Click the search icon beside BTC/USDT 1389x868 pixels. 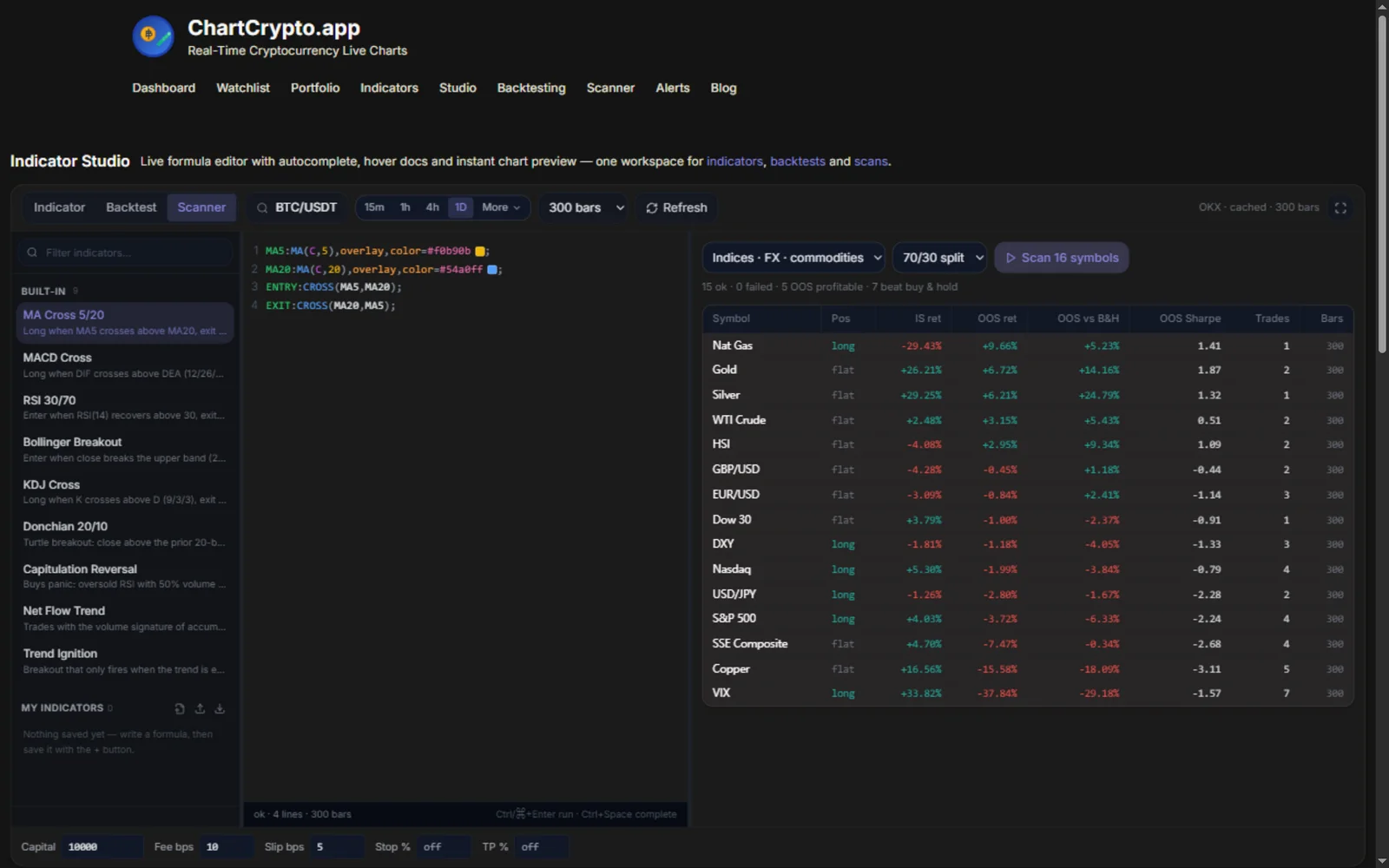tap(262, 207)
